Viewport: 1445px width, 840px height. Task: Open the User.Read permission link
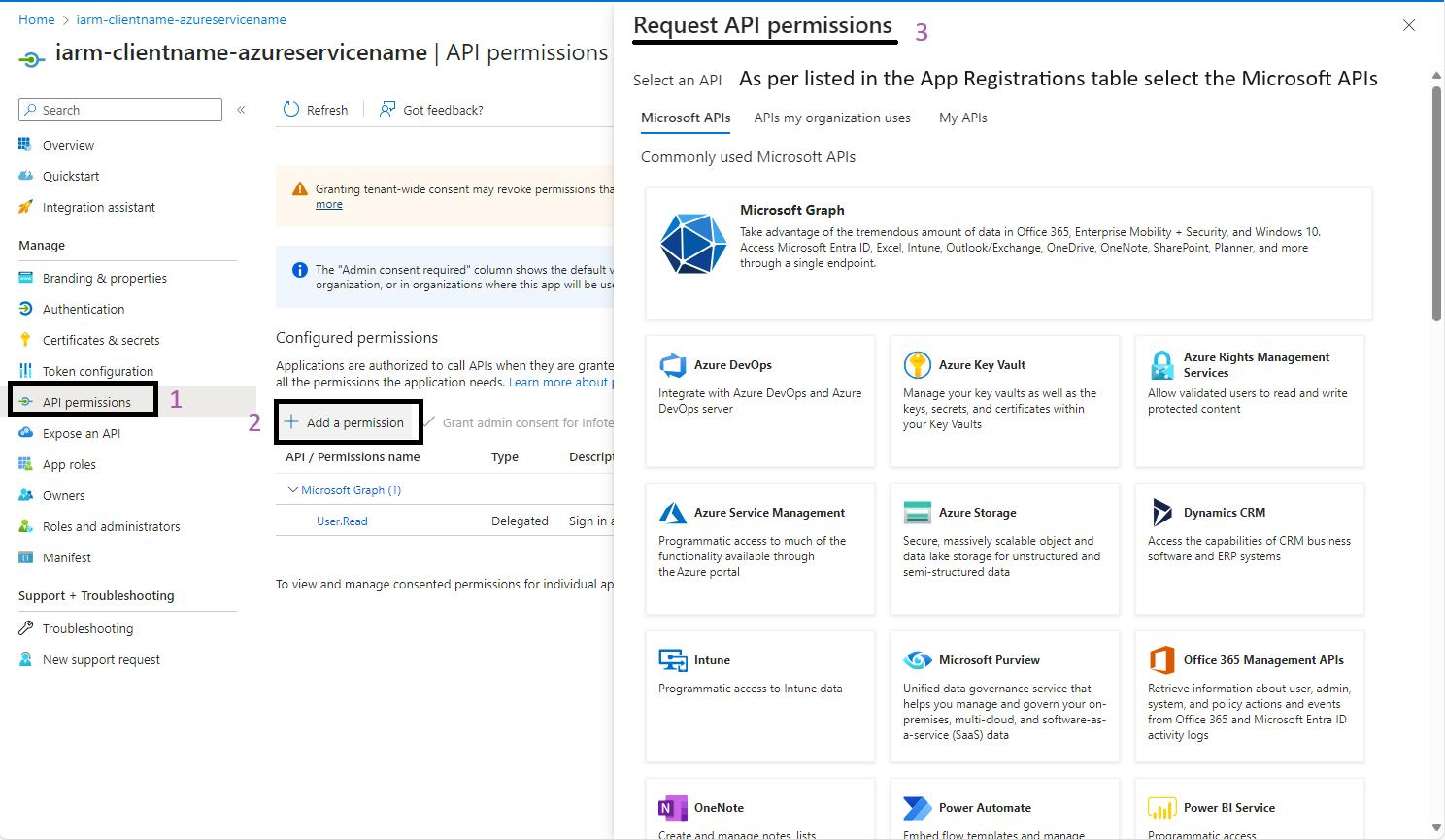click(342, 521)
